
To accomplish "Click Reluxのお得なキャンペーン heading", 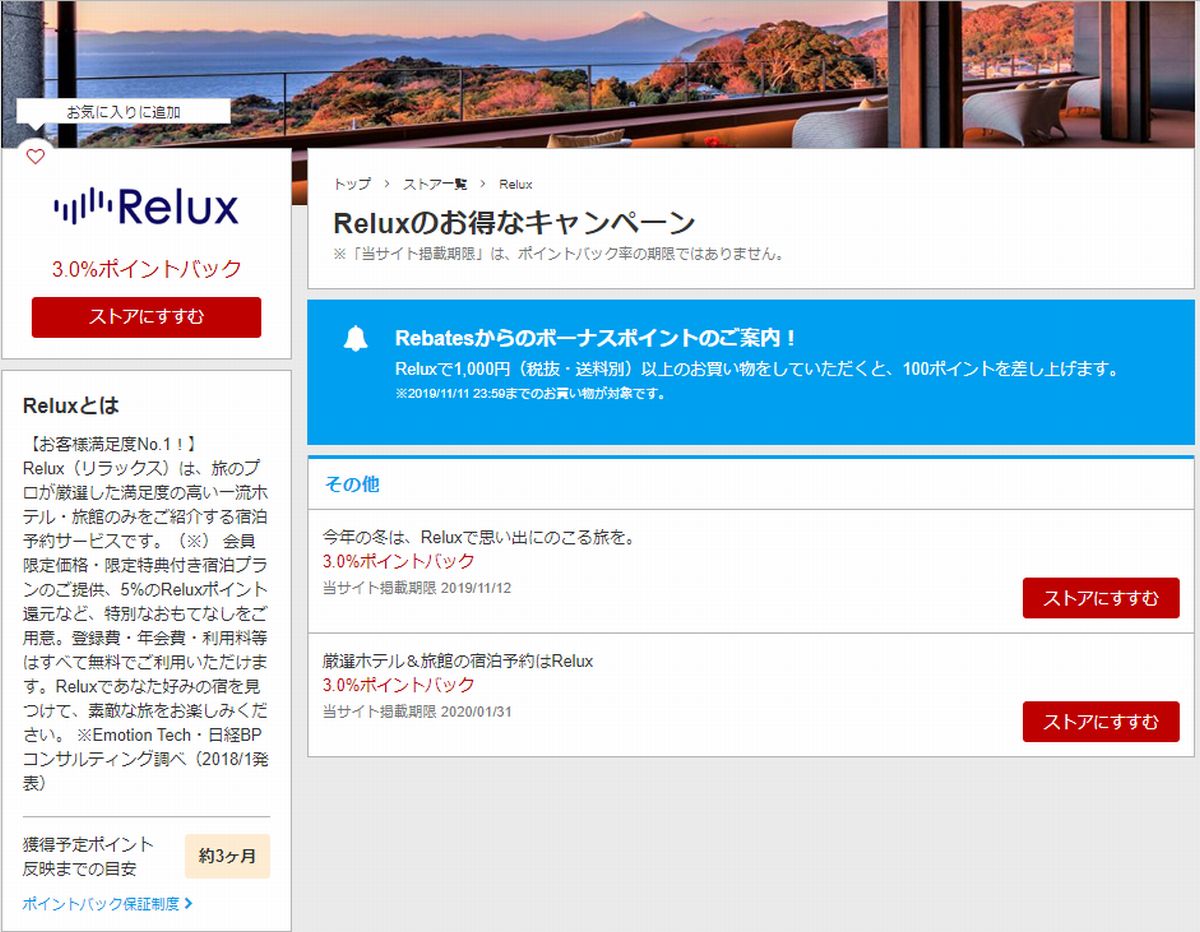I will [x=514, y=222].
